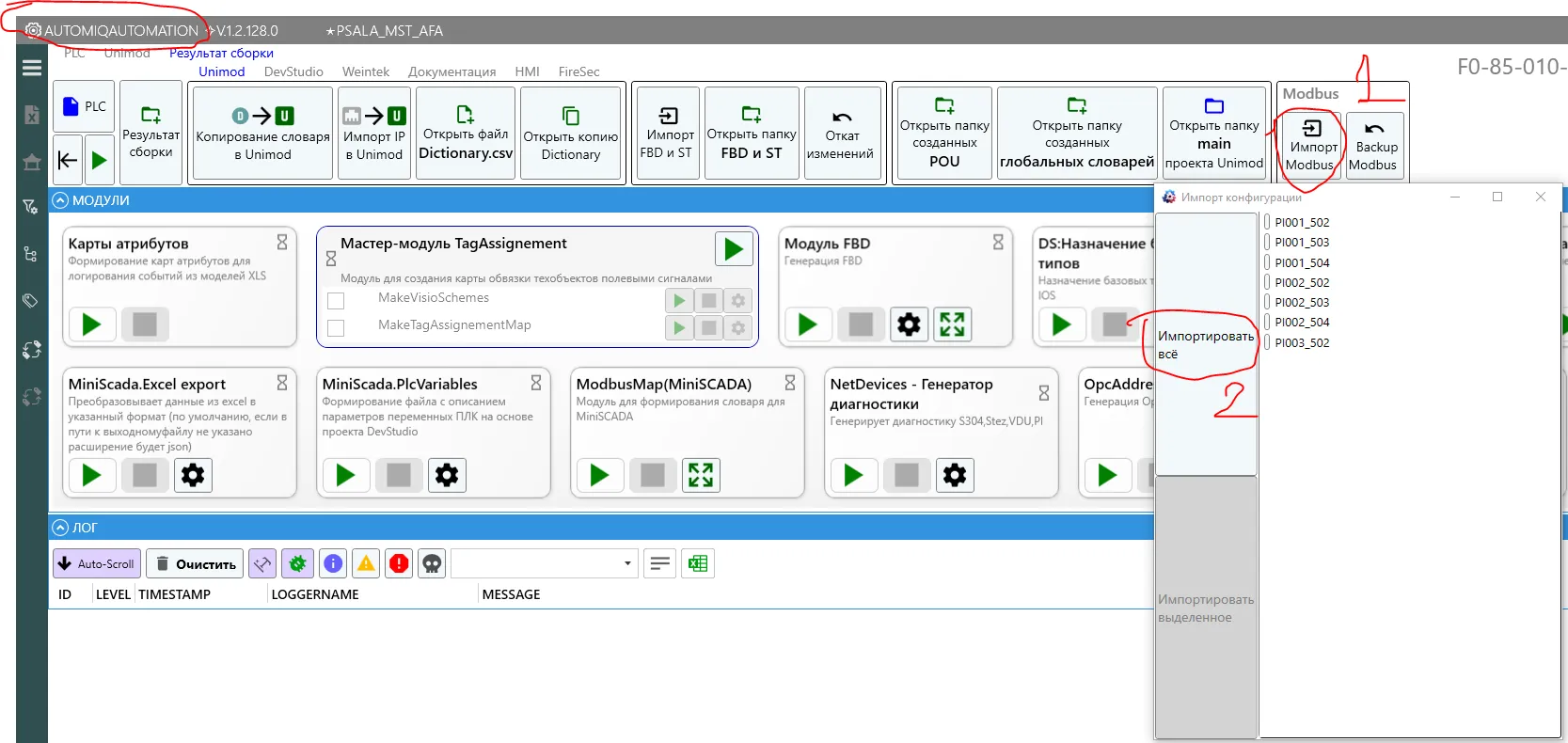This screenshot has height=743, width=1568.
Task: Open the Результат сборки folder button
Action: point(150,133)
